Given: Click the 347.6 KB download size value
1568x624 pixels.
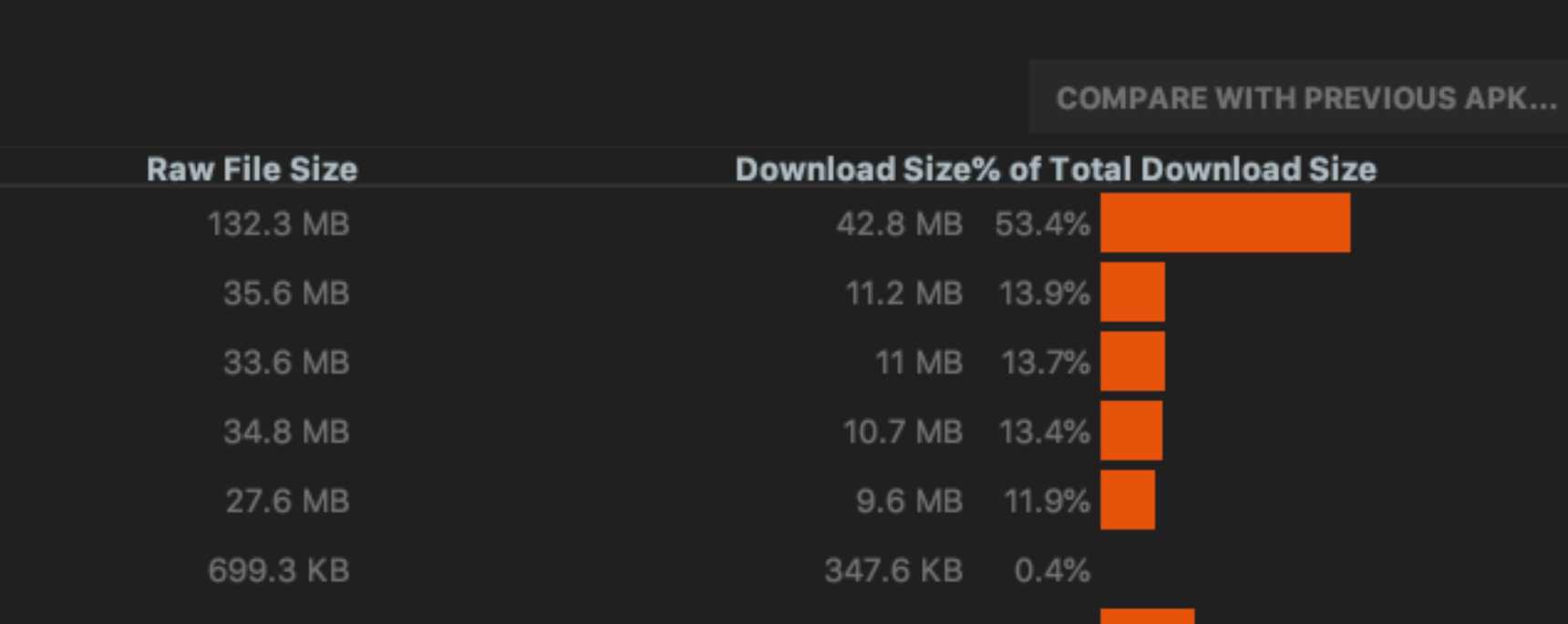Looking at the screenshot, I should 893,570.
